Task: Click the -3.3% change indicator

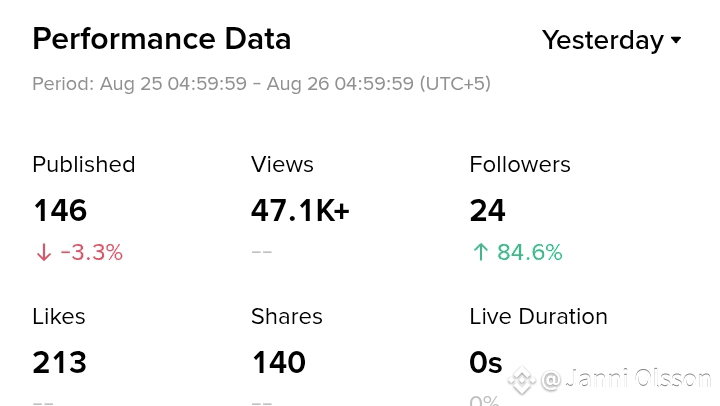Action: pos(92,253)
